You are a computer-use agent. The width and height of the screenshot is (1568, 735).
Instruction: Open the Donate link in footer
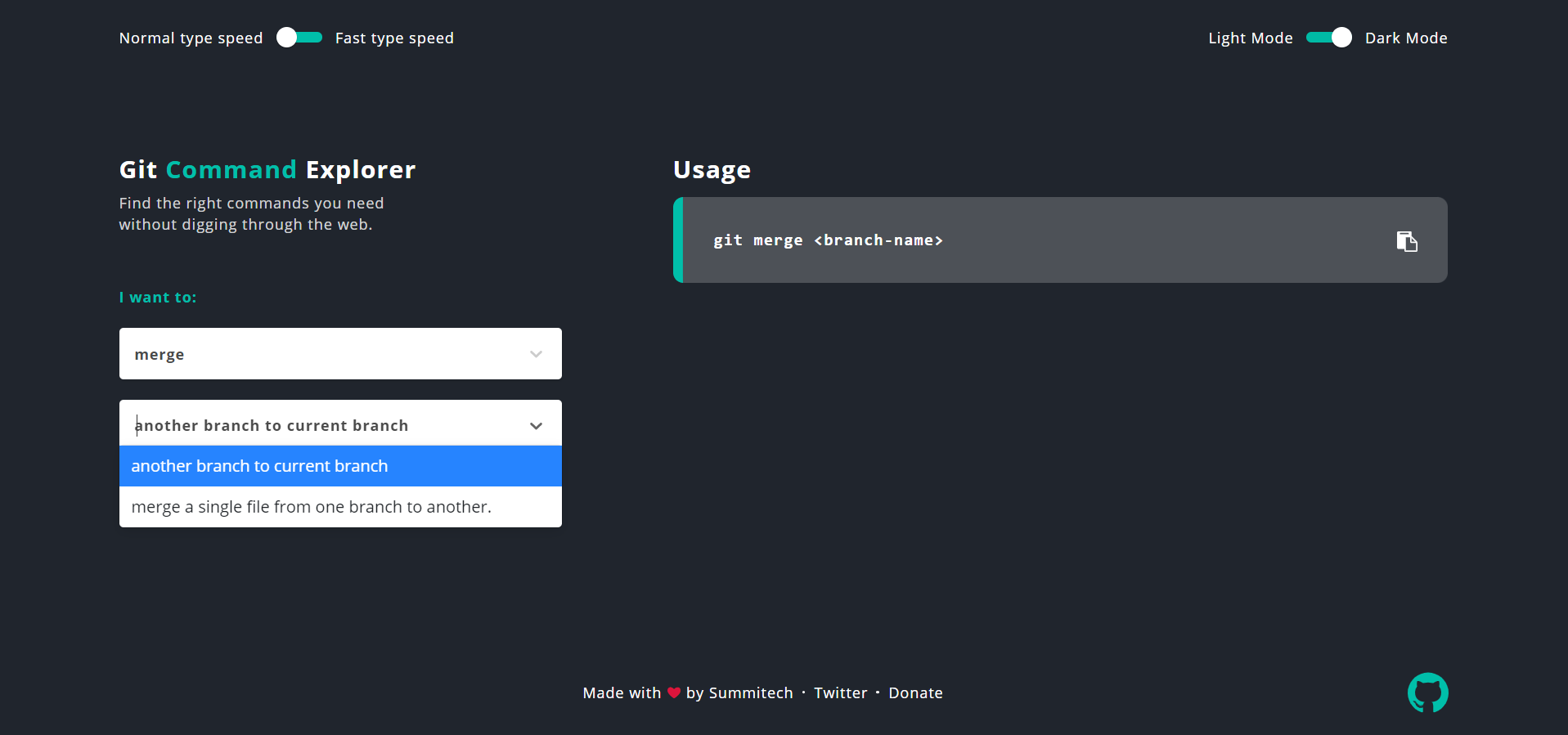tap(915, 692)
